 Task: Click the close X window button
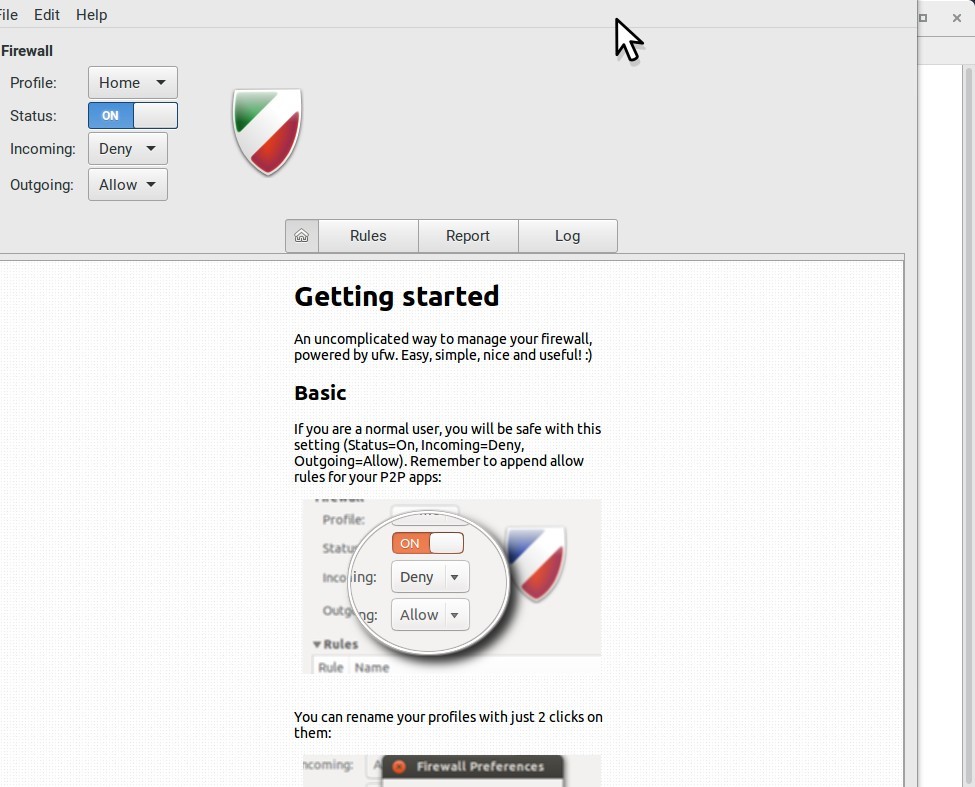pyautogui.click(x=956, y=18)
